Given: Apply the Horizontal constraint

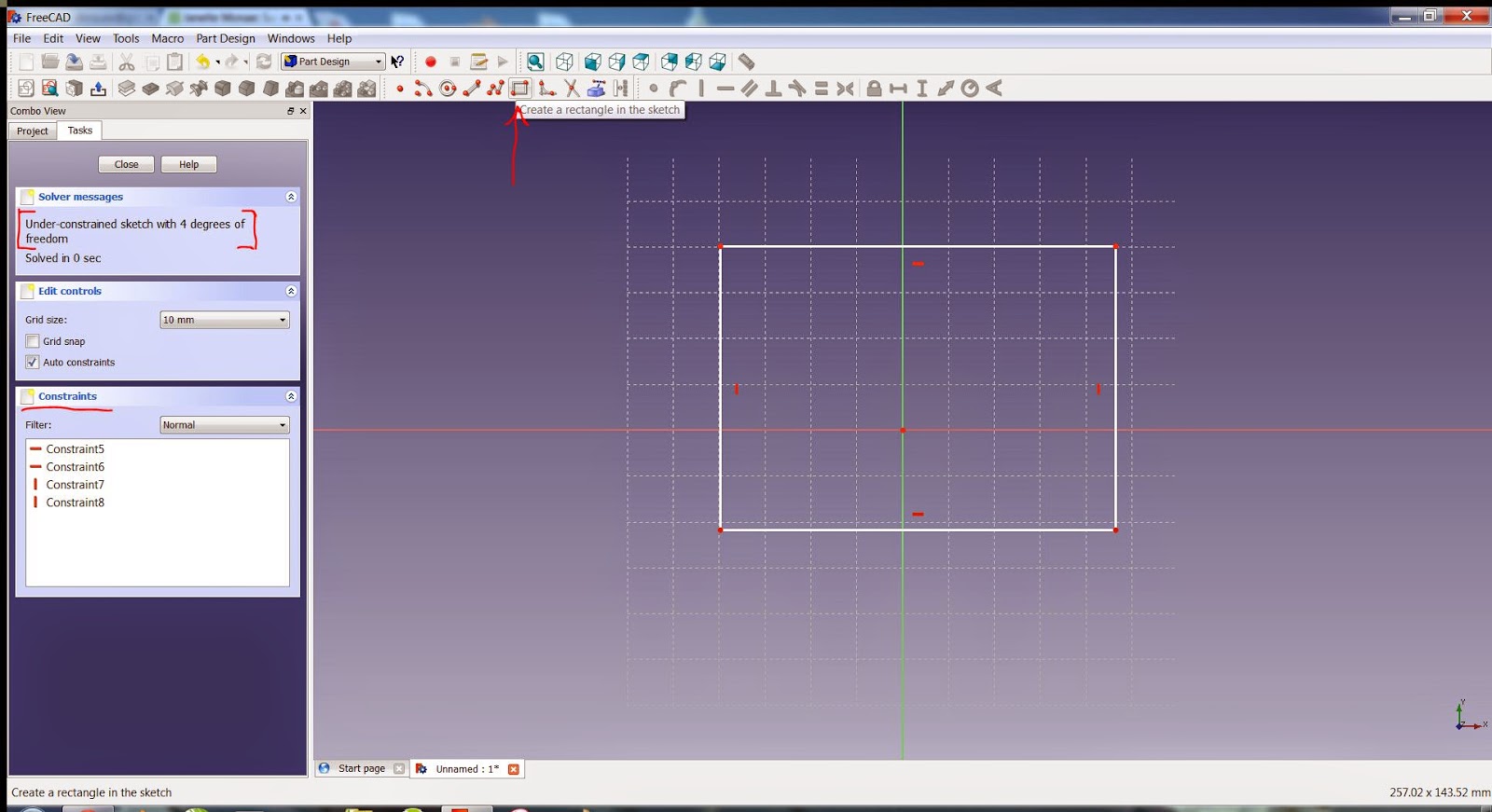Looking at the screenshot, I should pyautogui.click(x=725, y=89).
